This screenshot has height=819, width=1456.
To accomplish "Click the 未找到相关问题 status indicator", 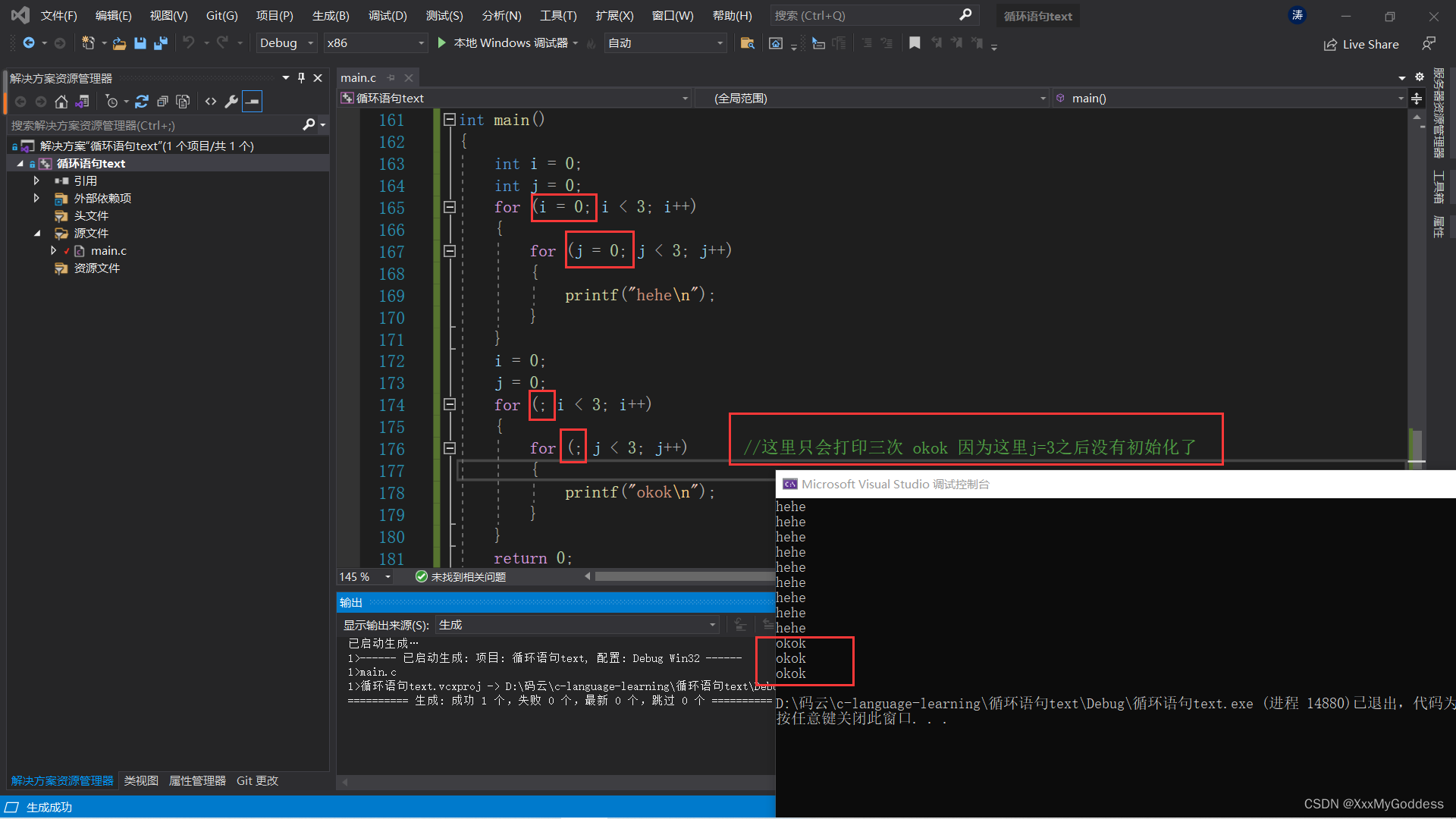I will 461,577.
